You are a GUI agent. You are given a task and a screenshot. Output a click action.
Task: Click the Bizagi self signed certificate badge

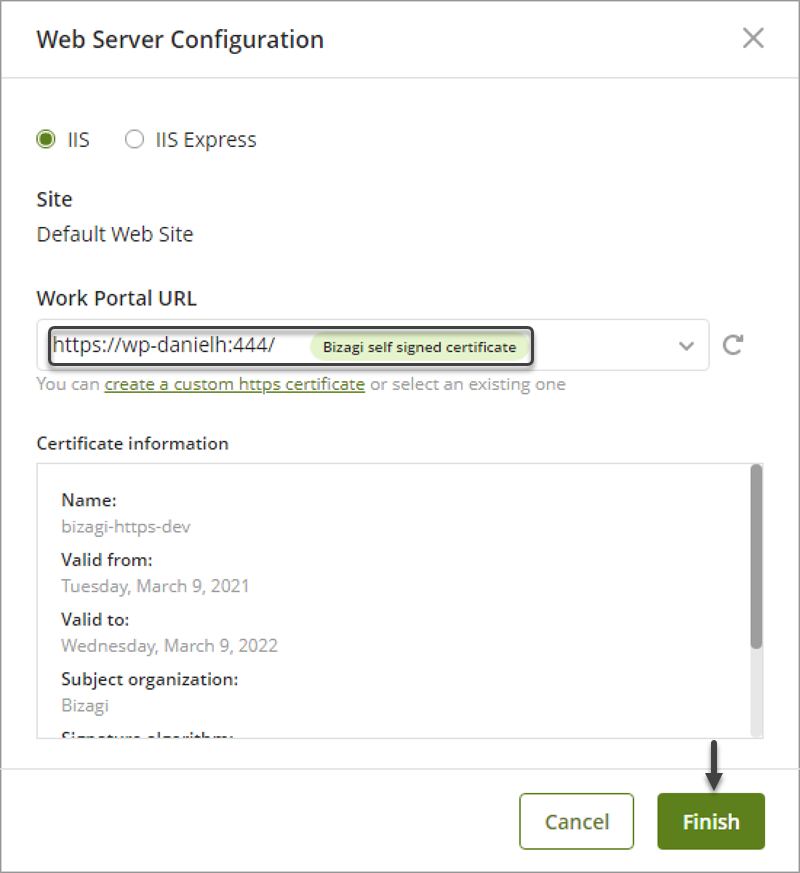(419, 347)
